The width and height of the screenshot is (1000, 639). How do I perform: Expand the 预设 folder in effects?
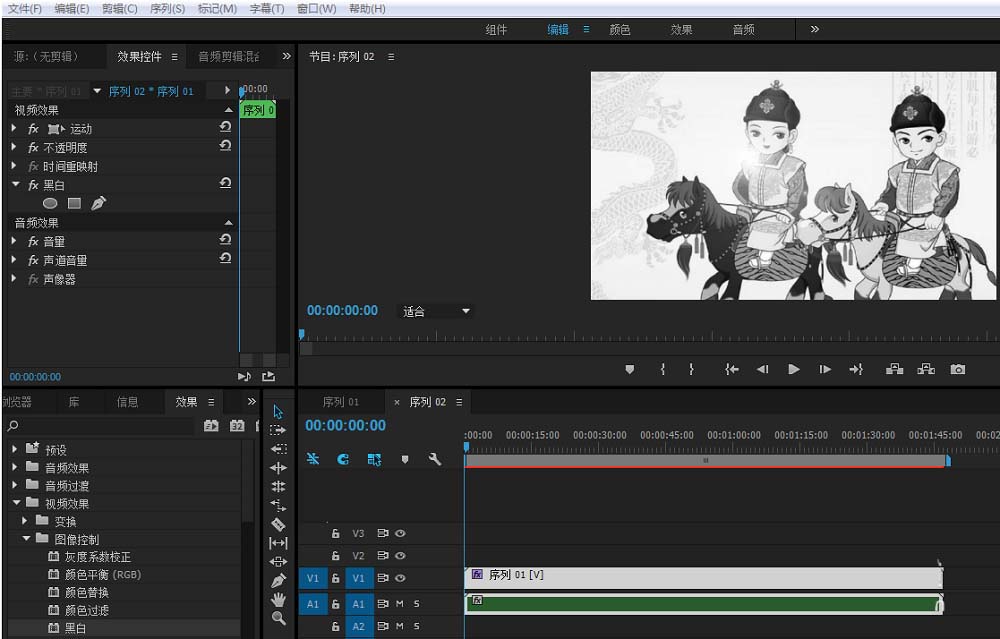tap(15, 450)
